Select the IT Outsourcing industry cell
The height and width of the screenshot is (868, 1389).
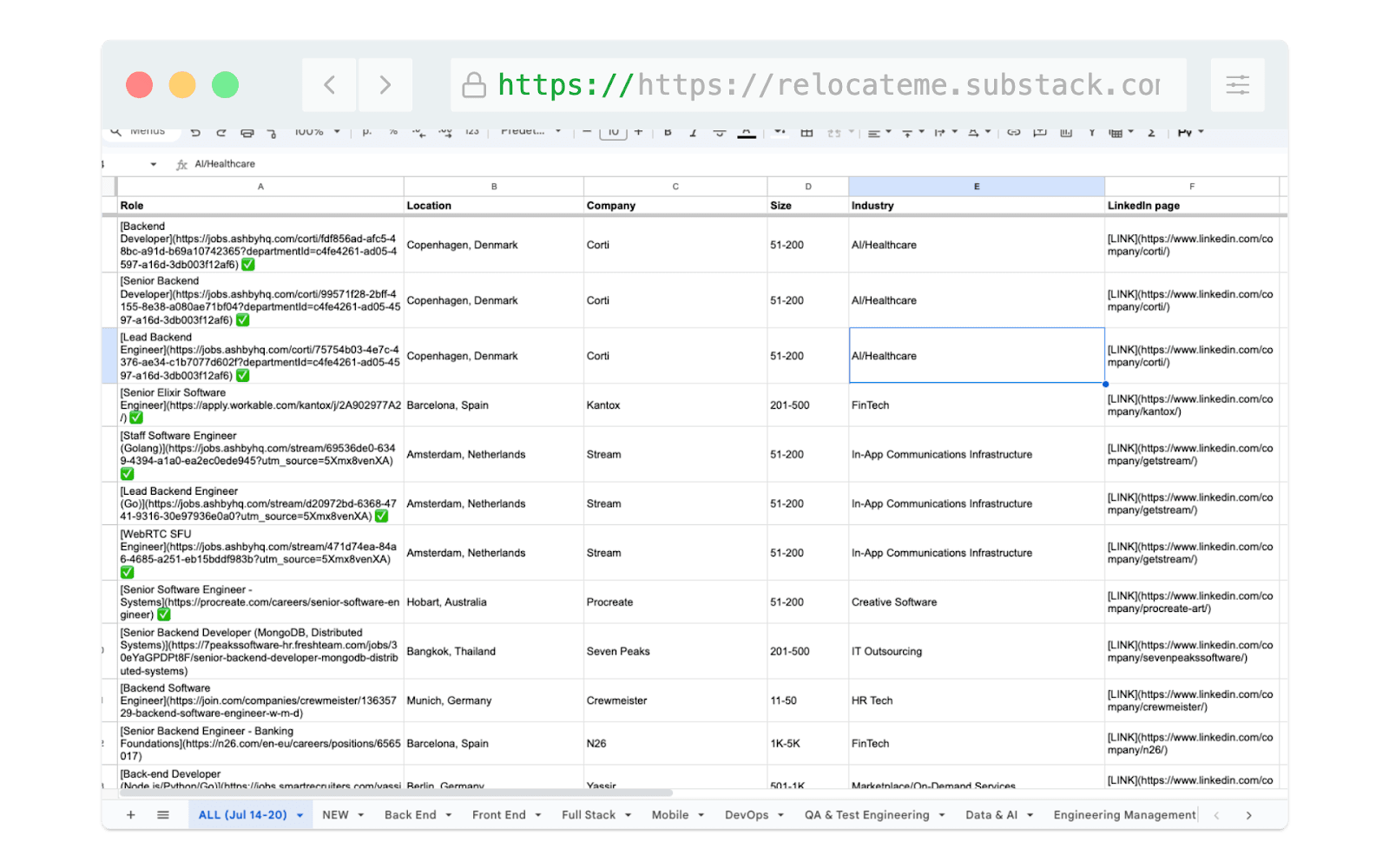point(977,652)
